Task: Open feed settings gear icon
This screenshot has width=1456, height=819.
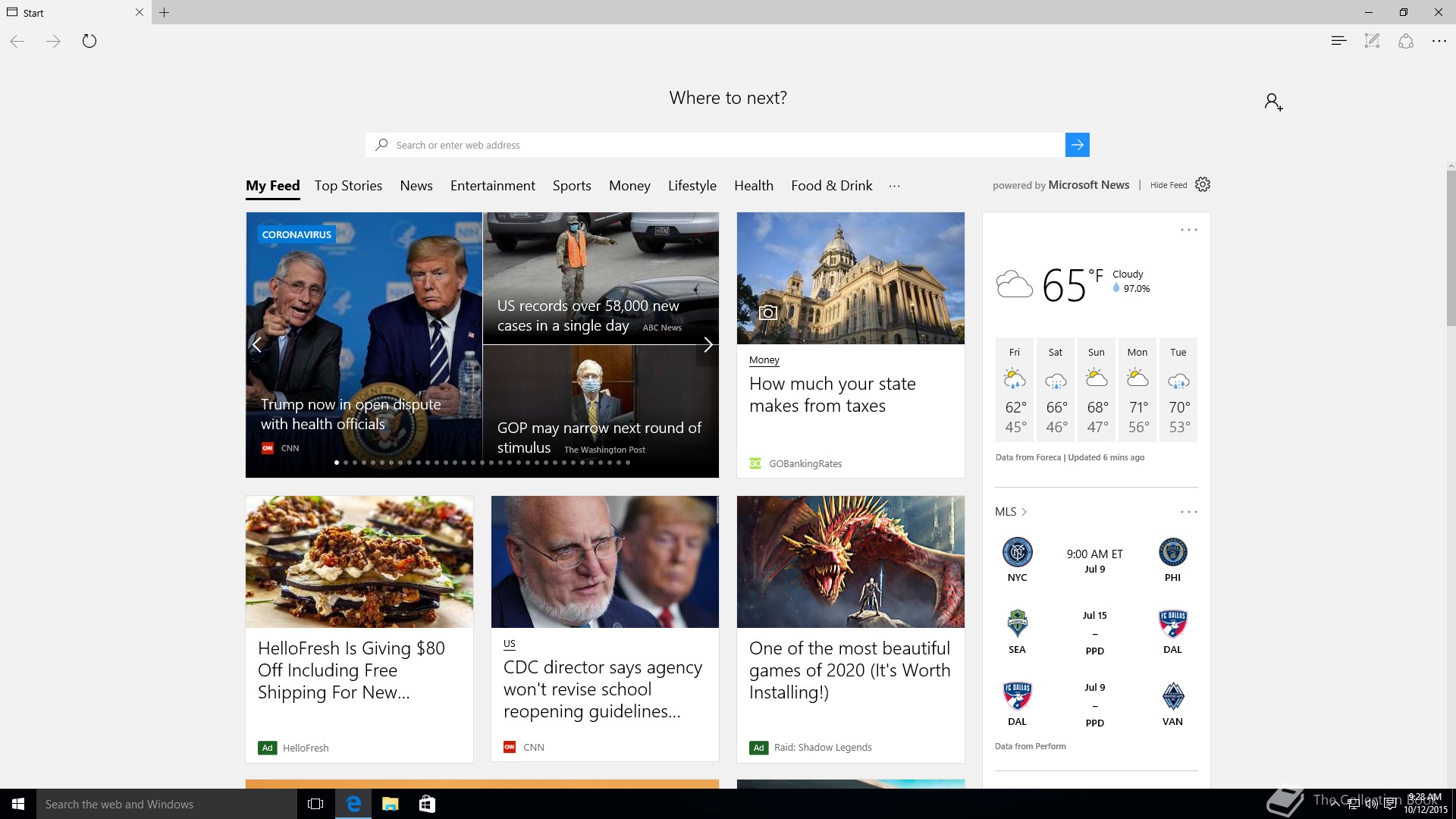Action: point(1203,184)
